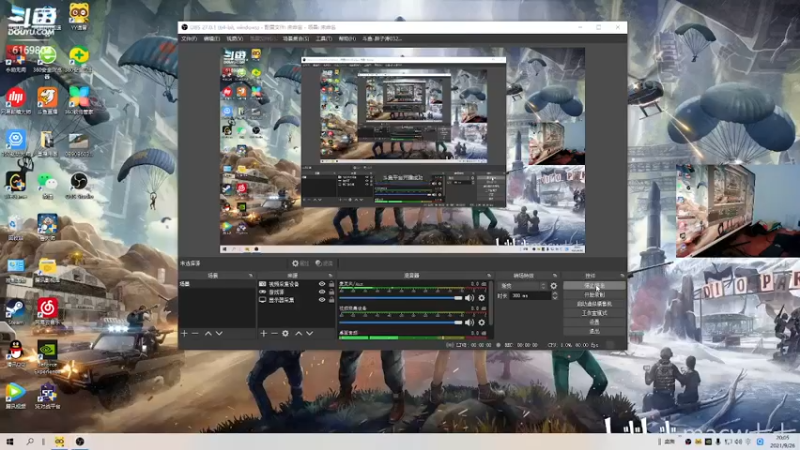Viewport: 800px width, 450px height.
Task: Open 视频采集设备 mixer channel gear menu
Action: 482,322
